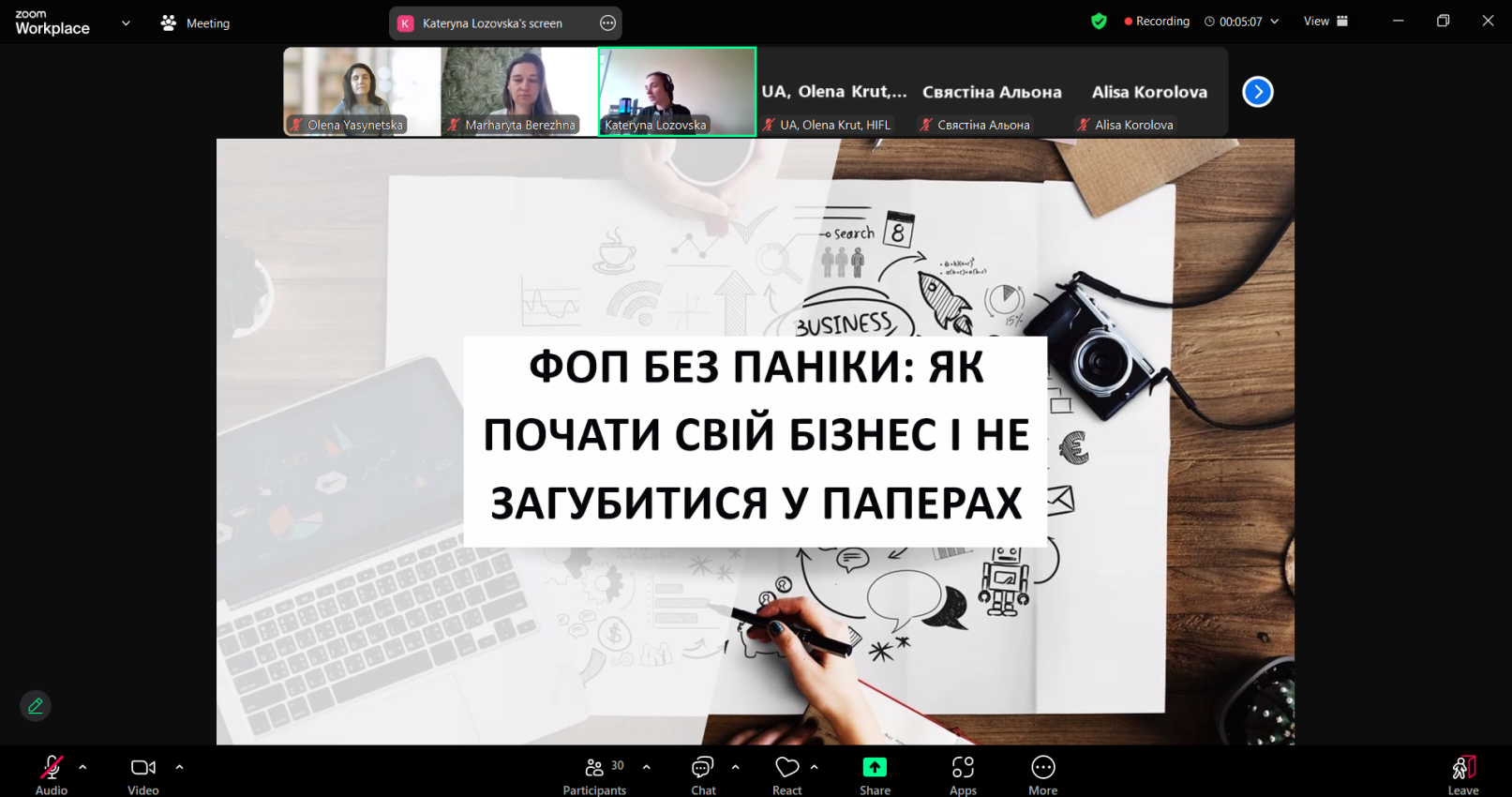The width and height of the screenshot is (1512, 797).
Task: Expand audio settings arrow next to Audio
Action: (83, 767)
